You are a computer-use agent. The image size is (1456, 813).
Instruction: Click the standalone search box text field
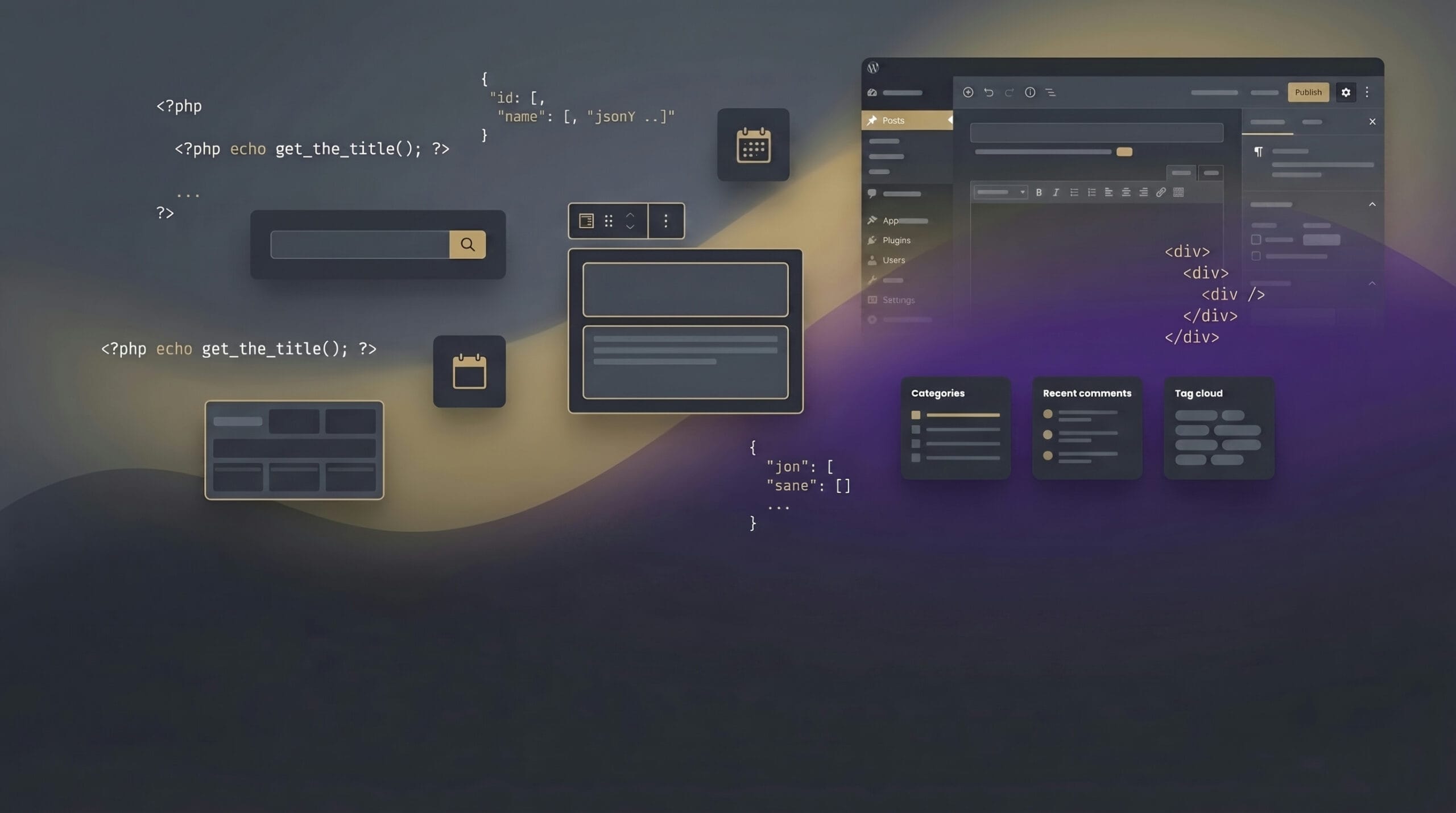(360, 245)
